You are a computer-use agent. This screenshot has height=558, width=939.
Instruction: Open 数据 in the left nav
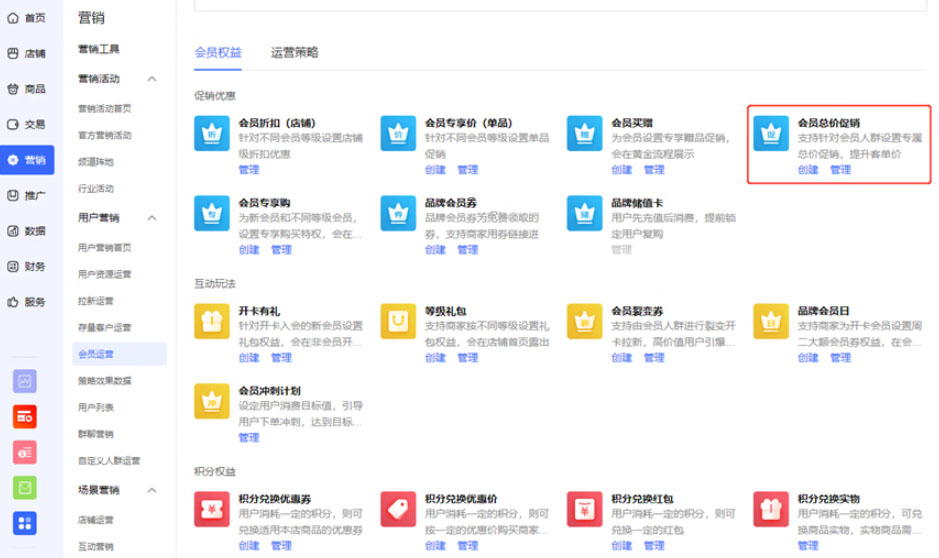27,231
